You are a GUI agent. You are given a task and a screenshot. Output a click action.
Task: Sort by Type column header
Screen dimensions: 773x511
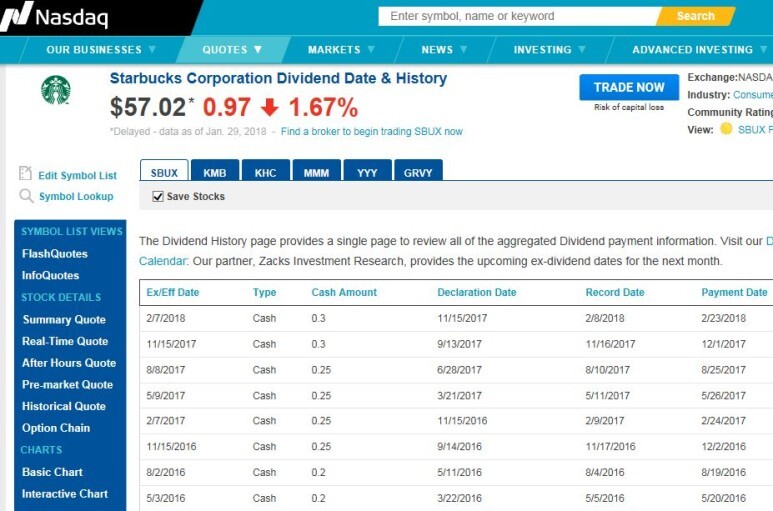click(264, 292)
